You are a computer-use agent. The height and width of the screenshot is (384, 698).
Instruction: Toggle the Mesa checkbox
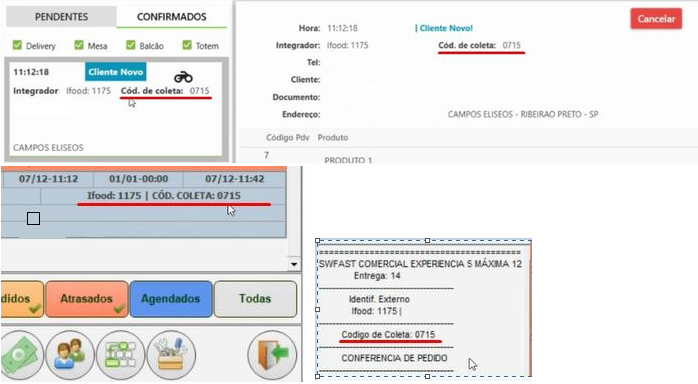pos(79,45)
